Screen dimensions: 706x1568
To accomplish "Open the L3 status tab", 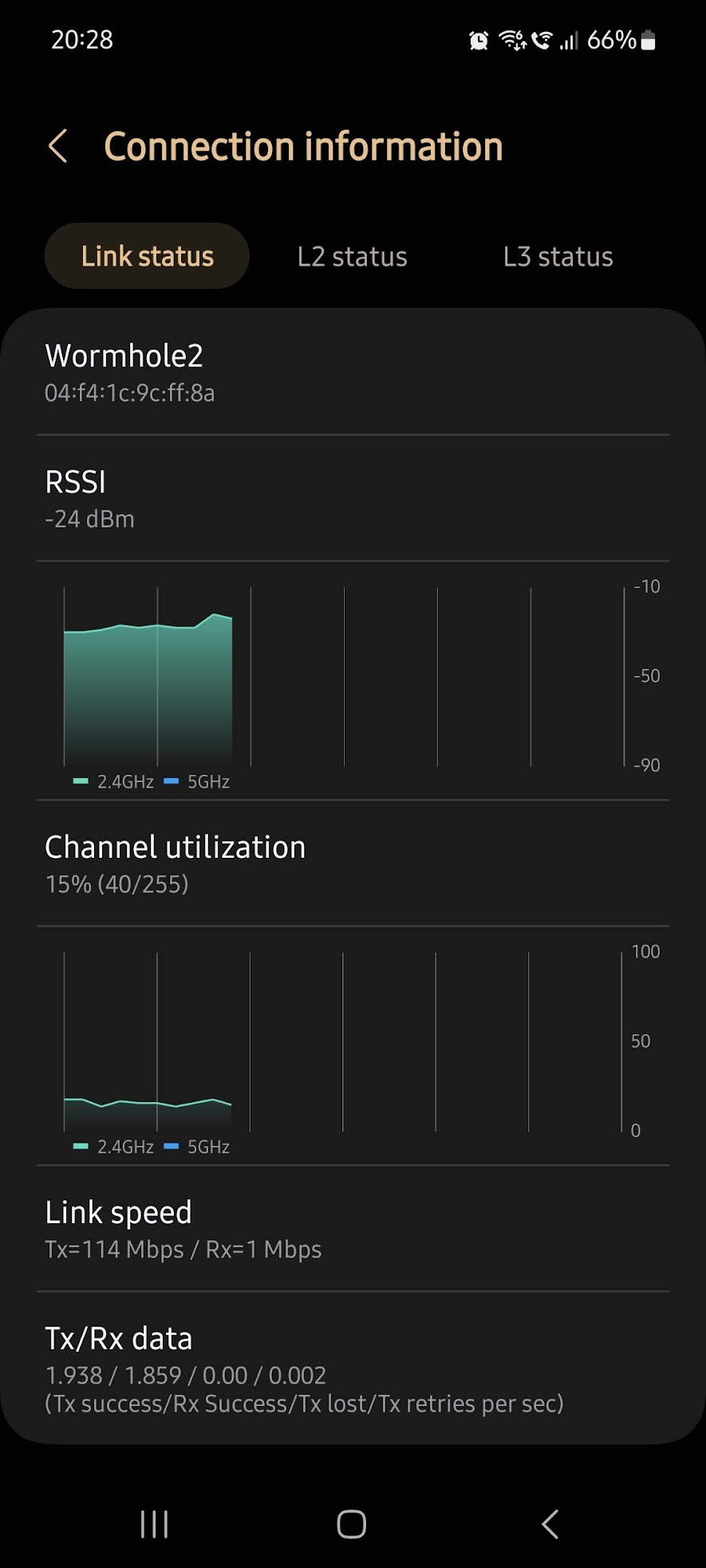I will click(558, 256).
